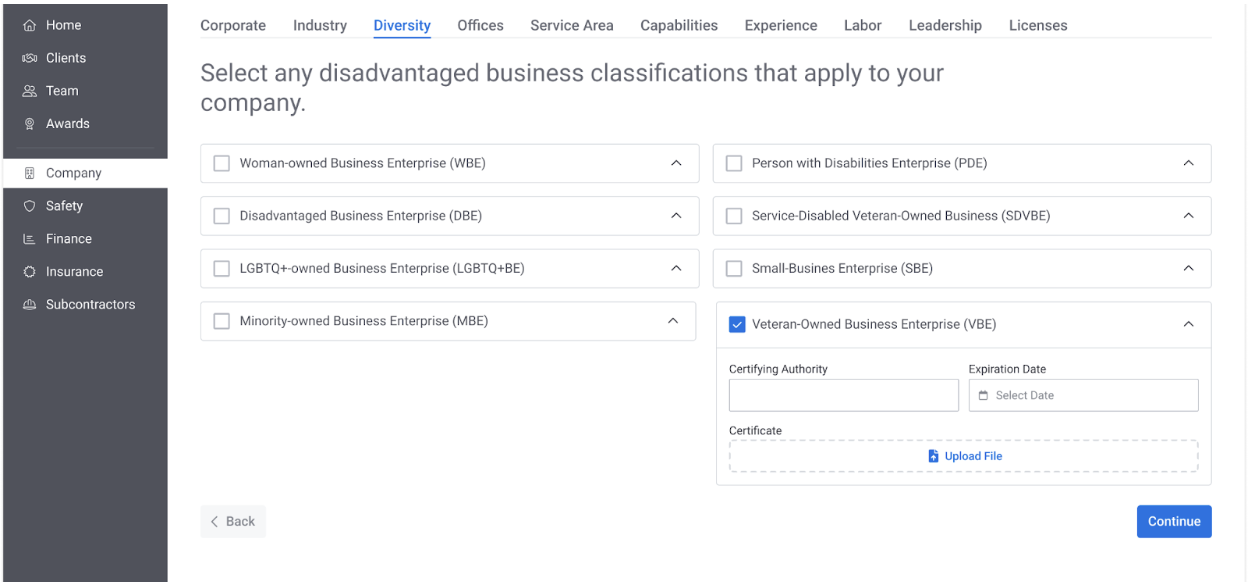The width and height of the screenshot is (1248, 582).
Task: Expand Minority-owned Business Enterprise section
Action: (674, 321)
